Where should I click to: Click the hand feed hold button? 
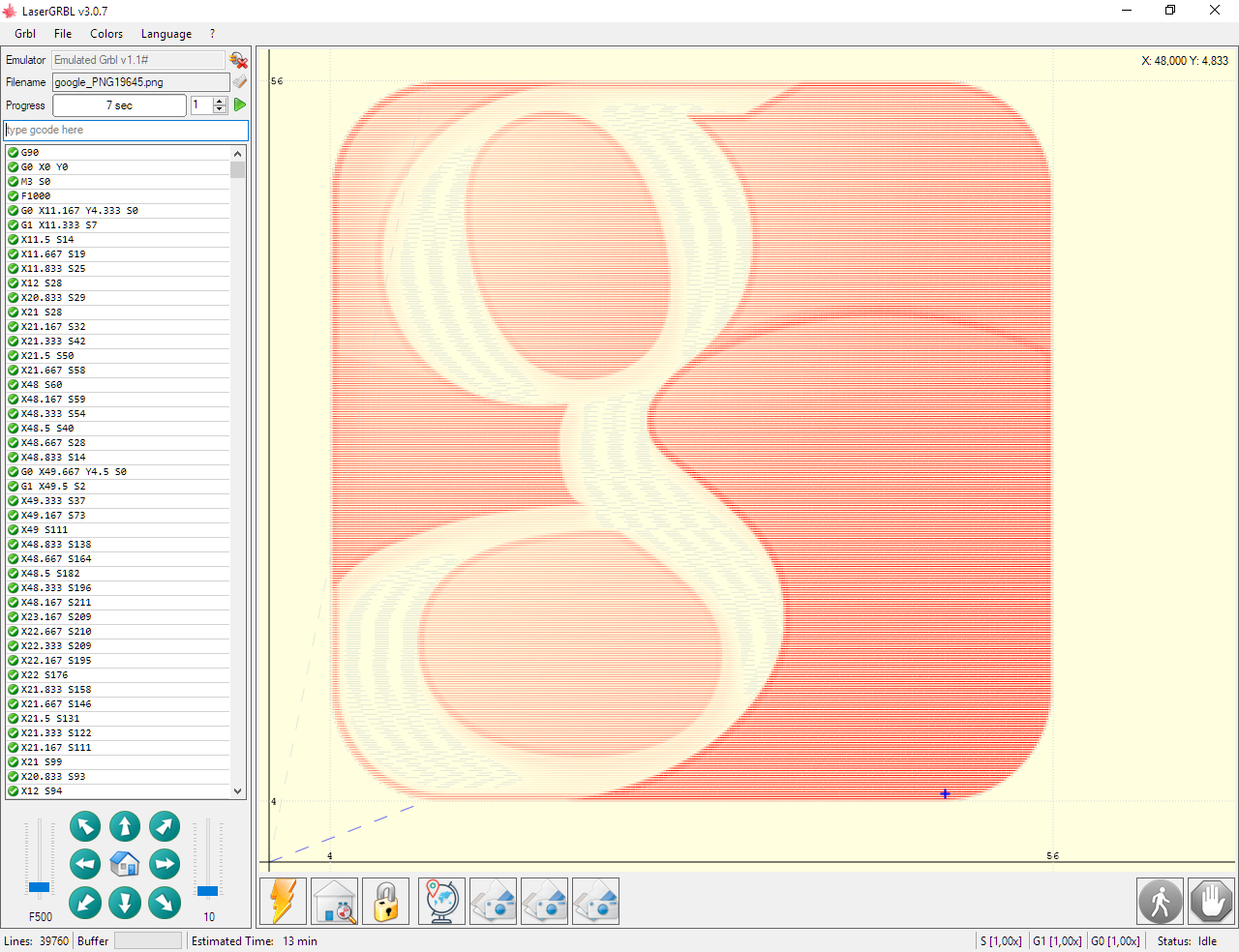pos(1211,901)
